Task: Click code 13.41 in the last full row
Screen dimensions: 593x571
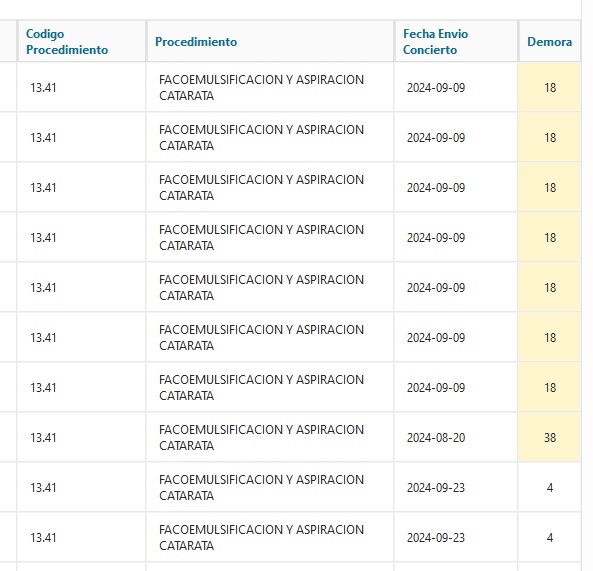Action: (43, 537)
